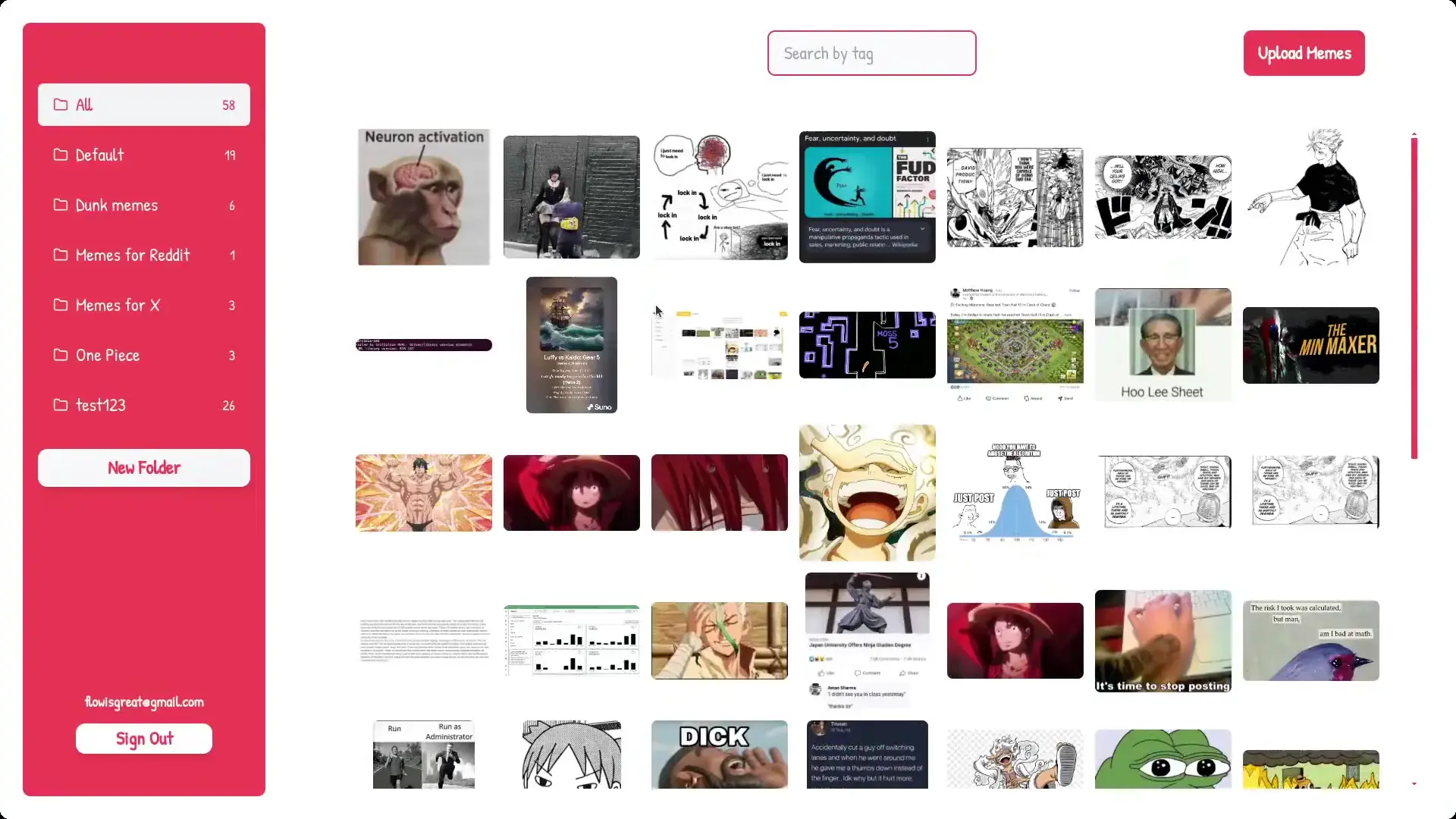Image resolution: width=1456 pixels, height=819 pixels.
Task: Open the Dunk memes folder
Action: pyautogui.click(x=144, y=205)
